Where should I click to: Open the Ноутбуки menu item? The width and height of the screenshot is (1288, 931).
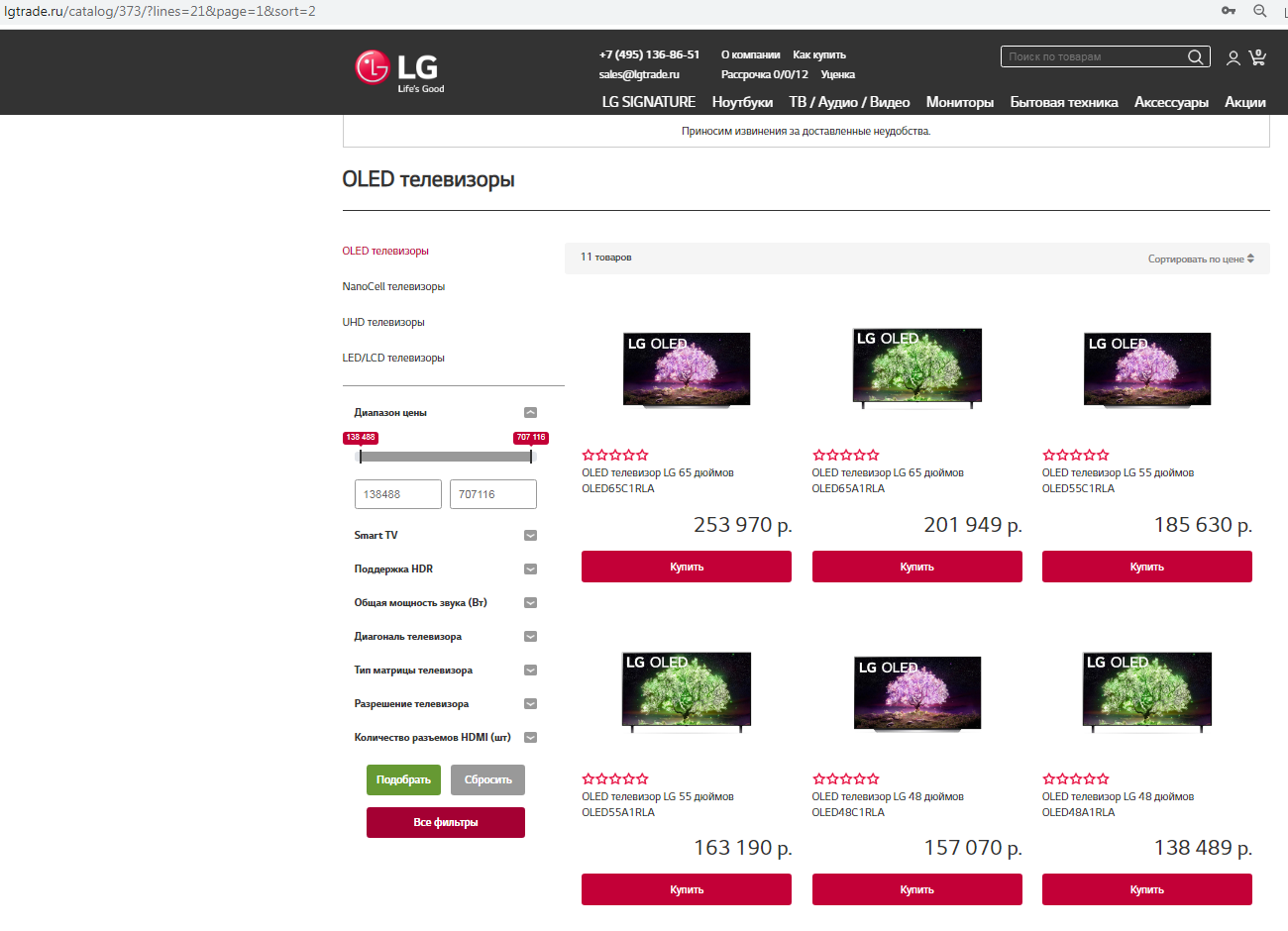tap(742, 102)
